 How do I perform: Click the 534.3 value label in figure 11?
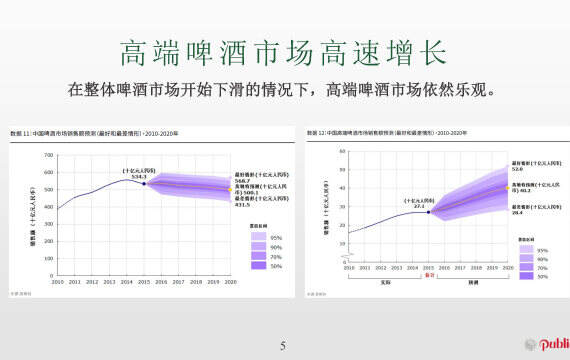click(x=139, y=177)
